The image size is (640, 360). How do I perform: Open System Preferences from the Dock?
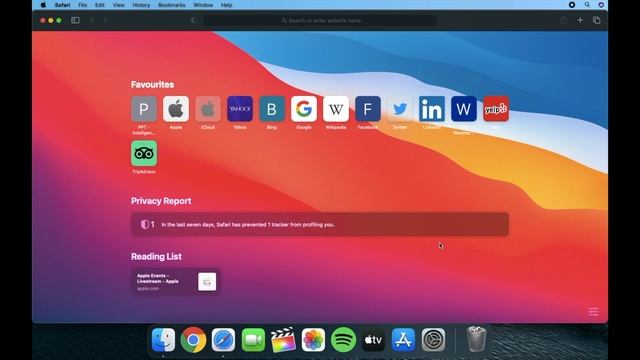433,340
